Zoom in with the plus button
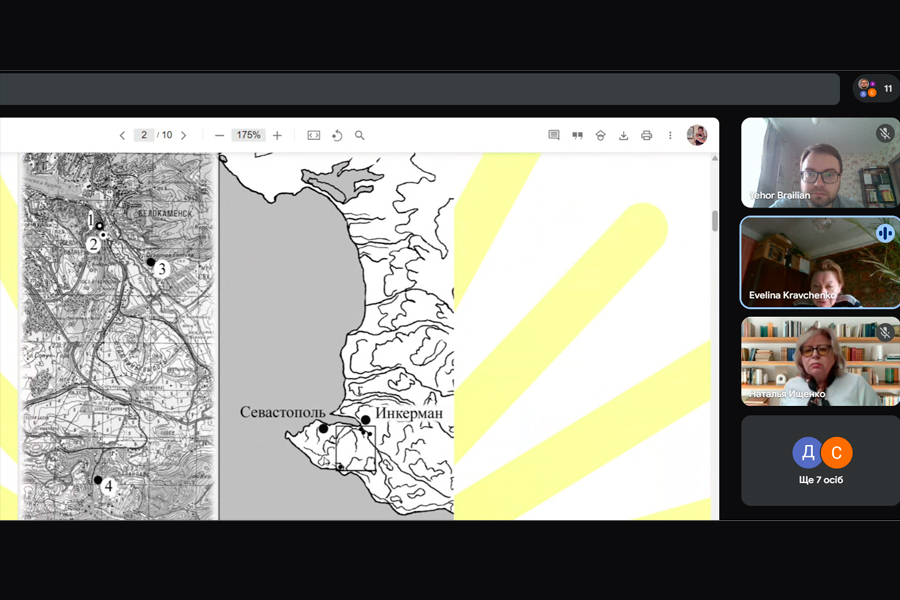The width and height of the screenshot is (900, 600). [277, 136]
